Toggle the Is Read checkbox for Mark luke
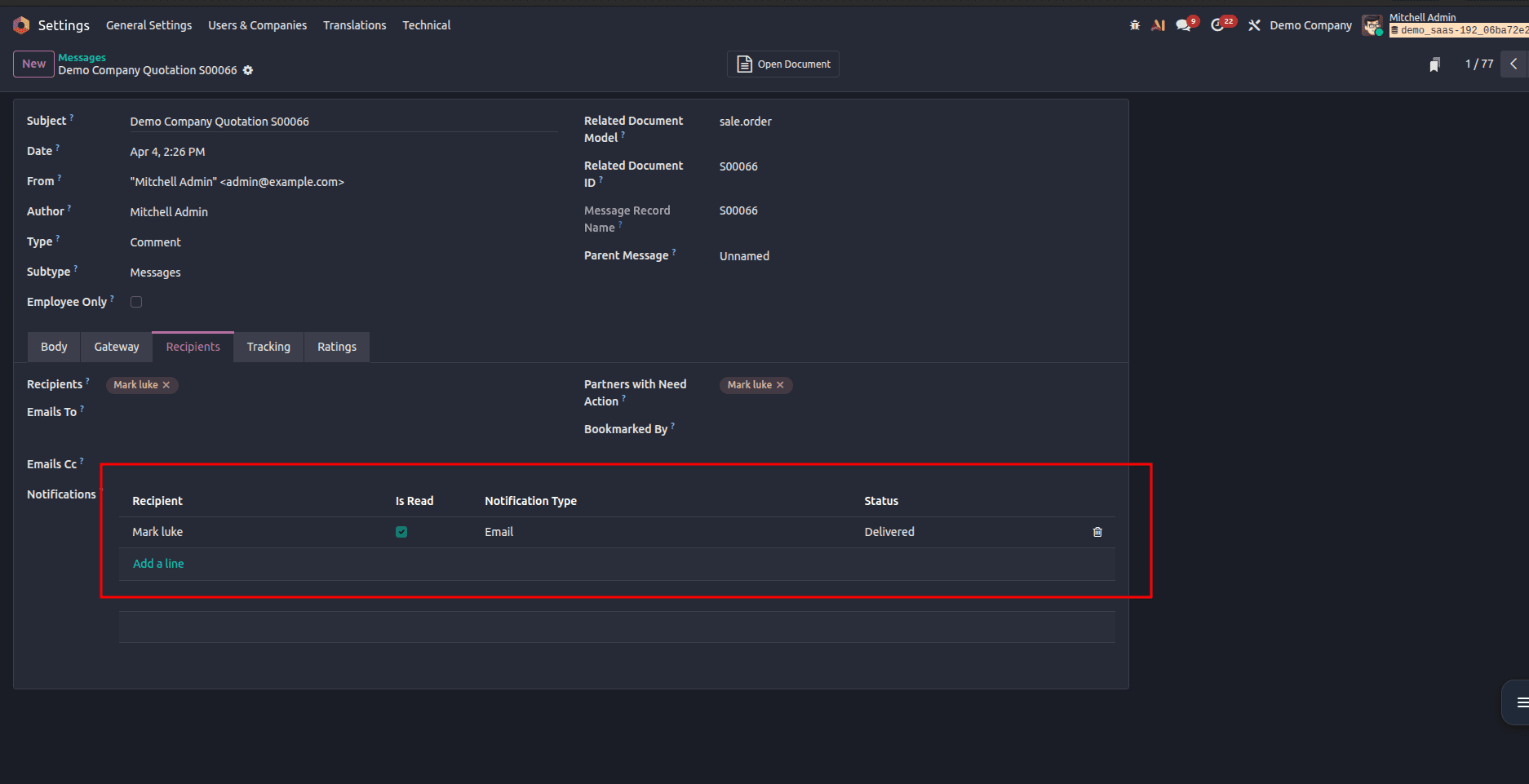The image size is (1529, 784). tap(401, 532)
